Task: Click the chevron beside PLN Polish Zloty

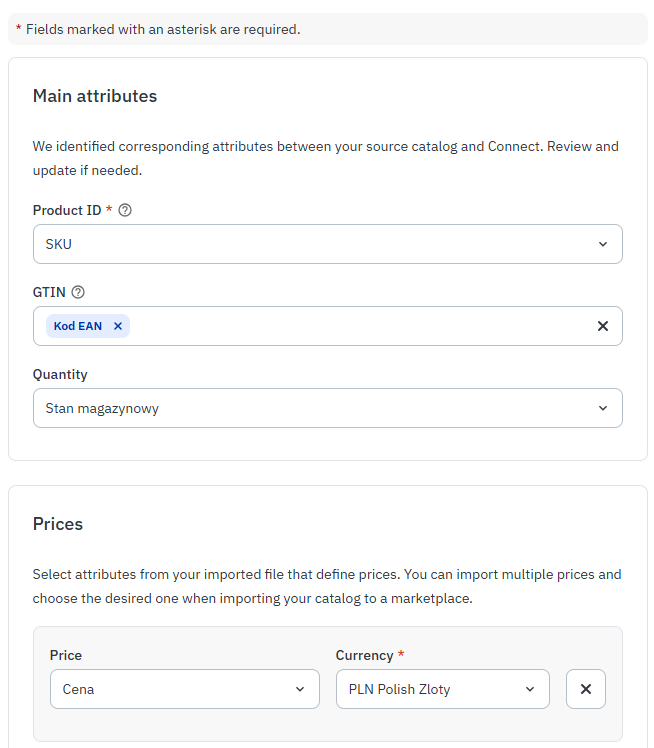Action: pos(530,689)
